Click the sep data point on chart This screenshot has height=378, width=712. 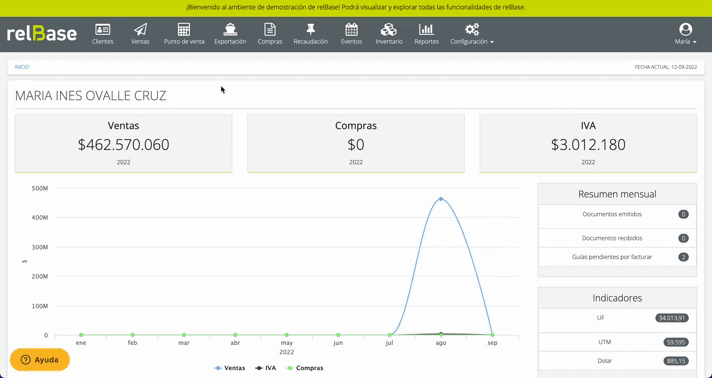(x=492, y=335)
